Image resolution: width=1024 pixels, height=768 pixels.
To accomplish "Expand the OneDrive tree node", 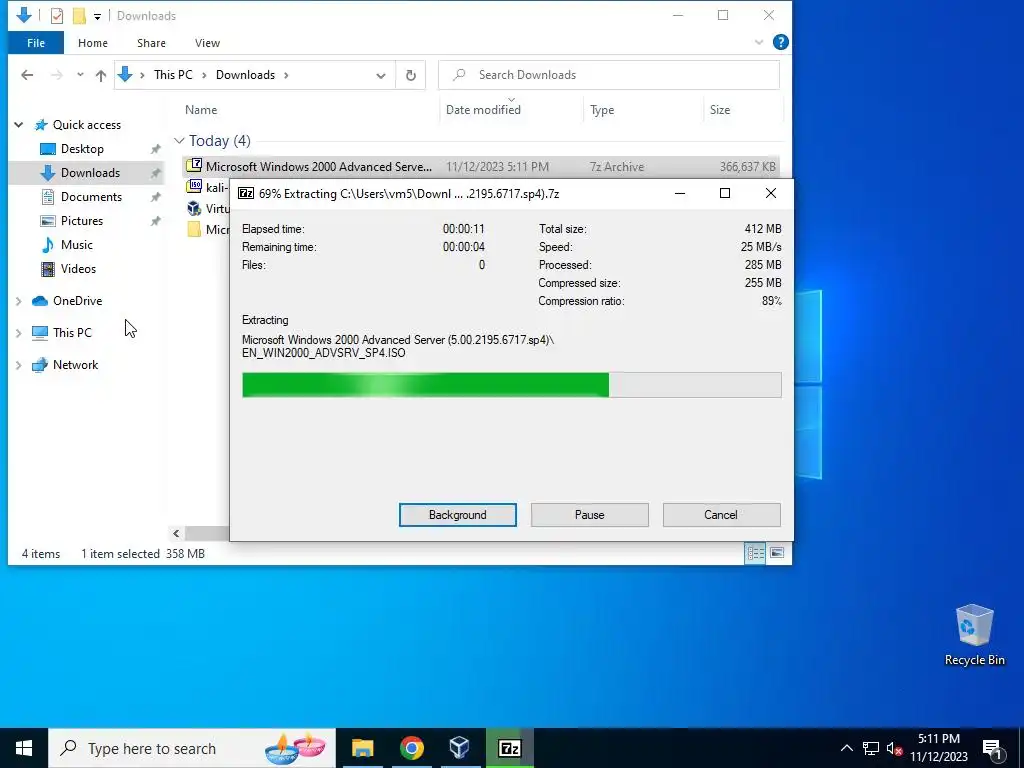I will [x=19, y=301].
